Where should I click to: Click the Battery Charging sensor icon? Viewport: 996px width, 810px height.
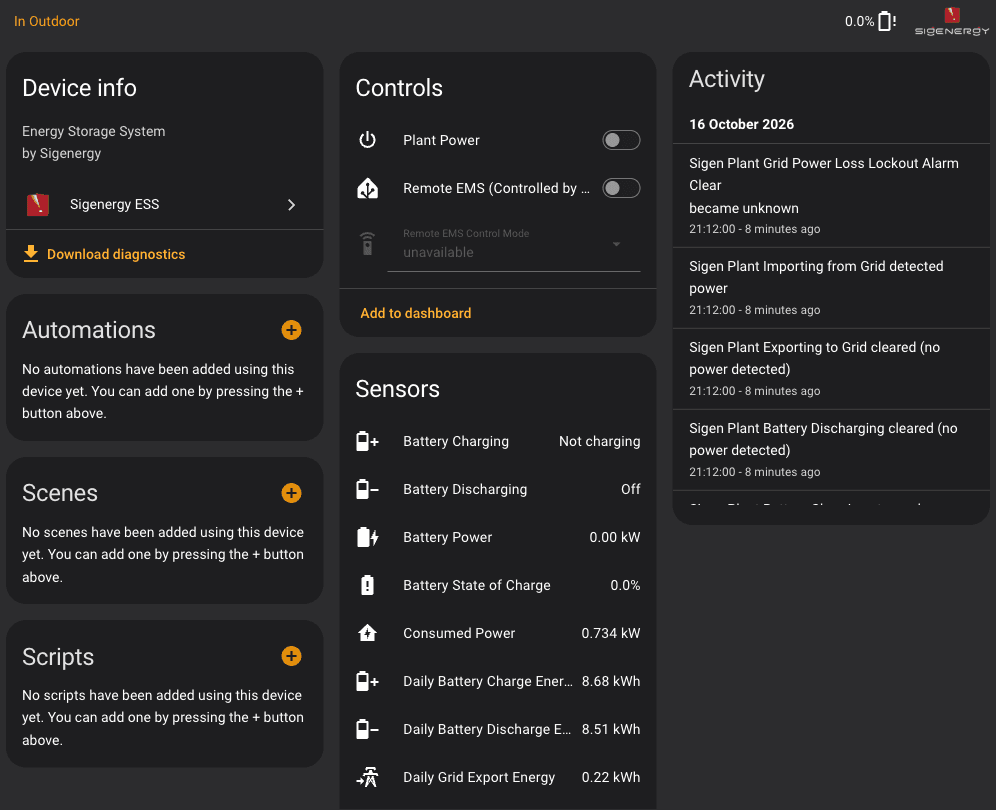pos(367,441)
